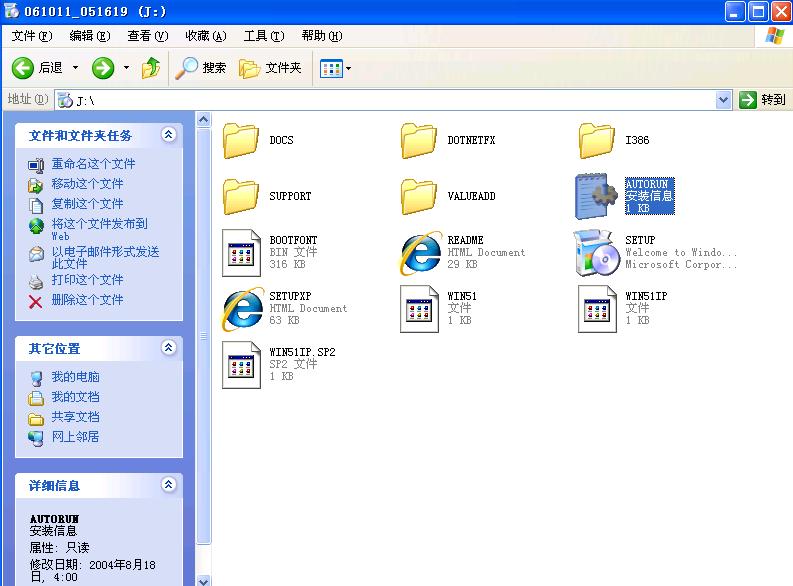Click 重命名这个文件 link
793x586 pixels.
click(94, 164)
